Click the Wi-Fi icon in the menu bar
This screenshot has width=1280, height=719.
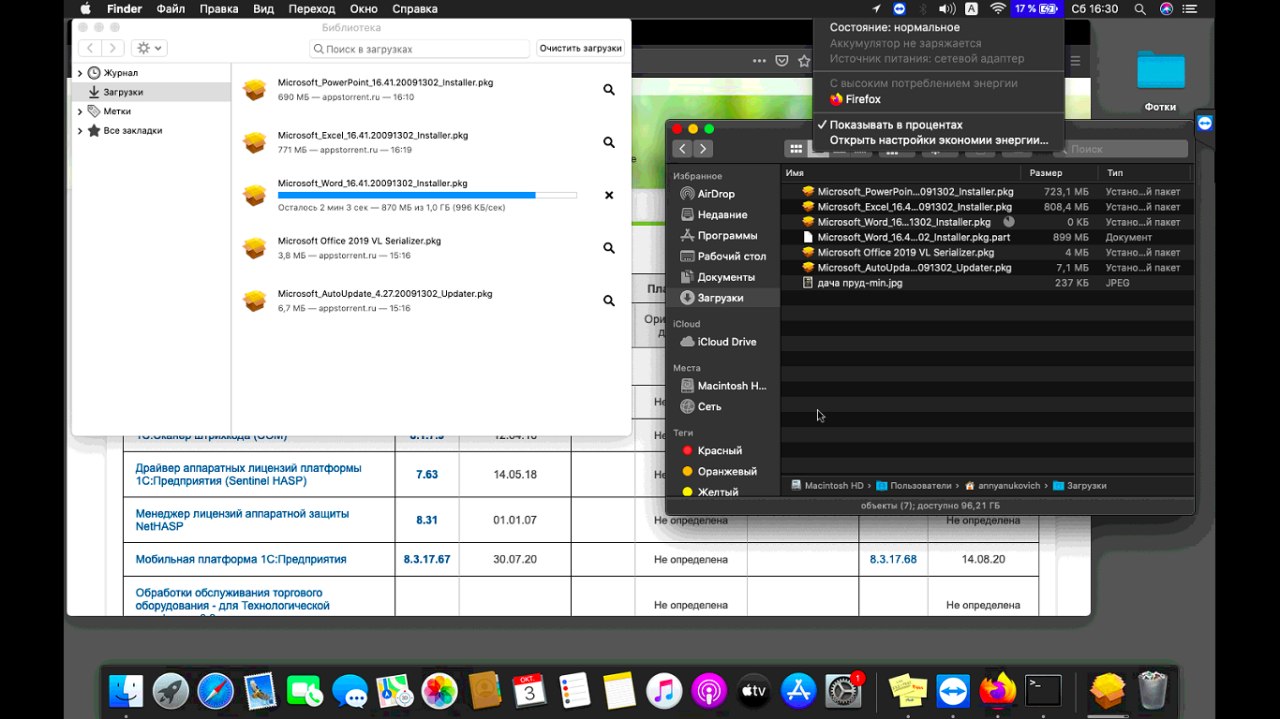(x=998, y=8)
